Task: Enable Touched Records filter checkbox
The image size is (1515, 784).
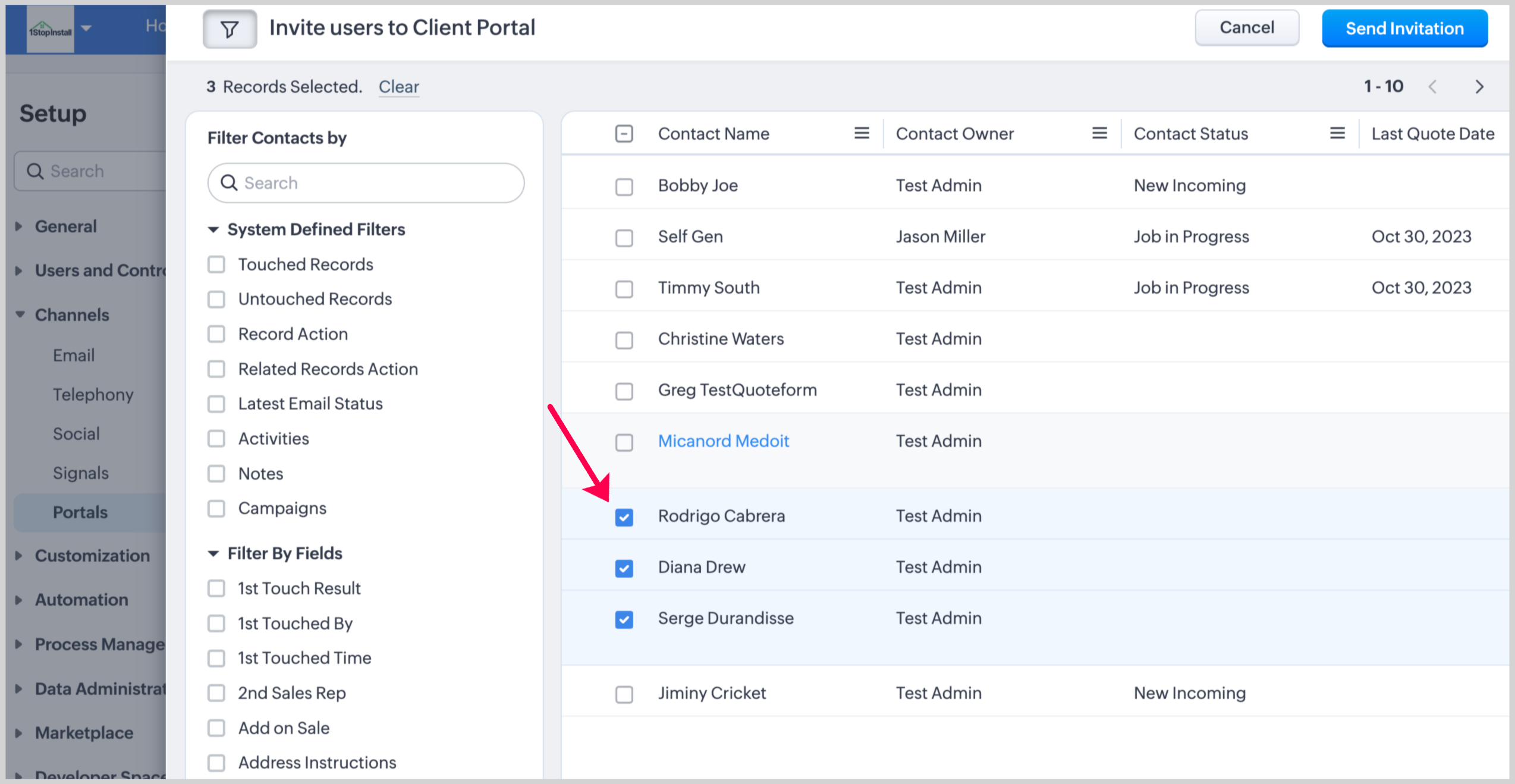Action: [216, 265]
